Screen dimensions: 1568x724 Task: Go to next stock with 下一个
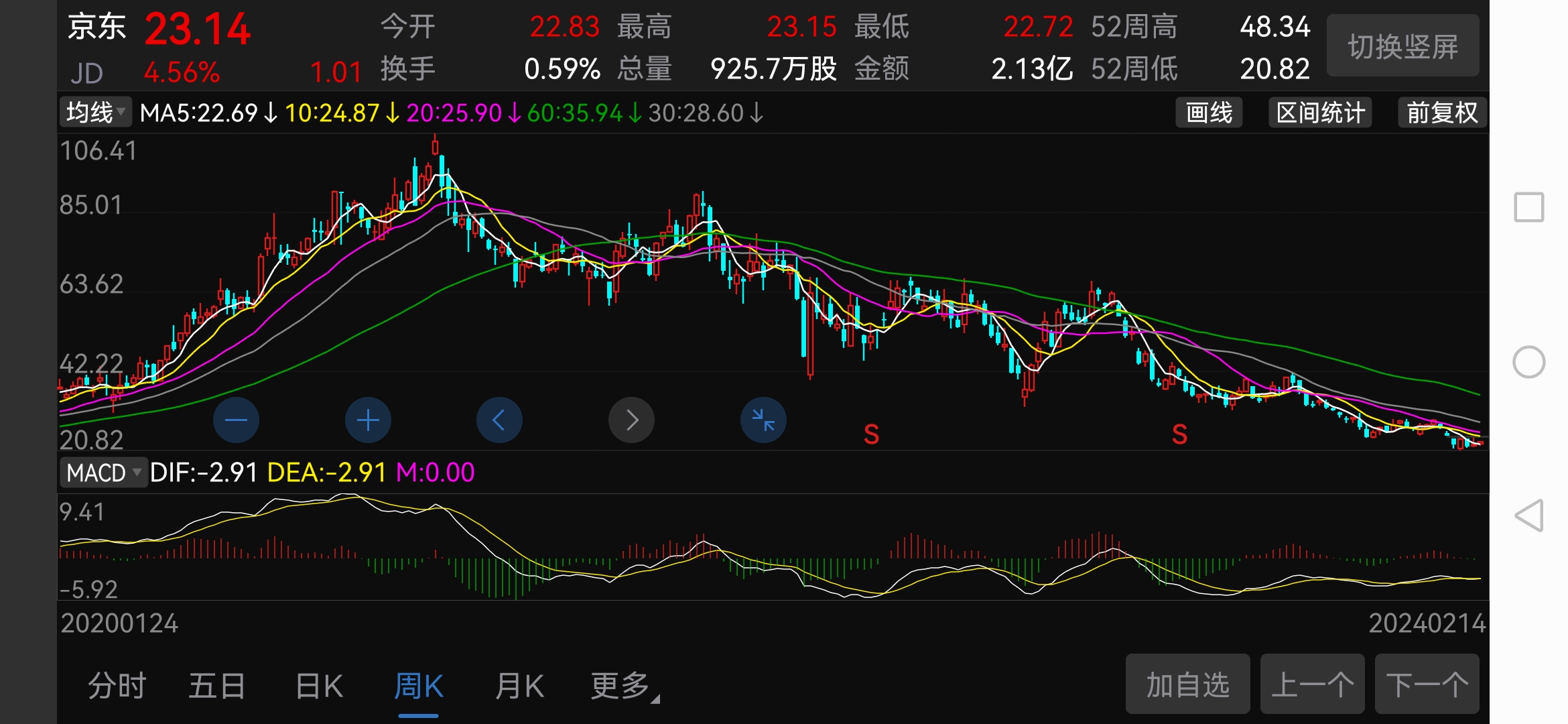coord(1427,684)
